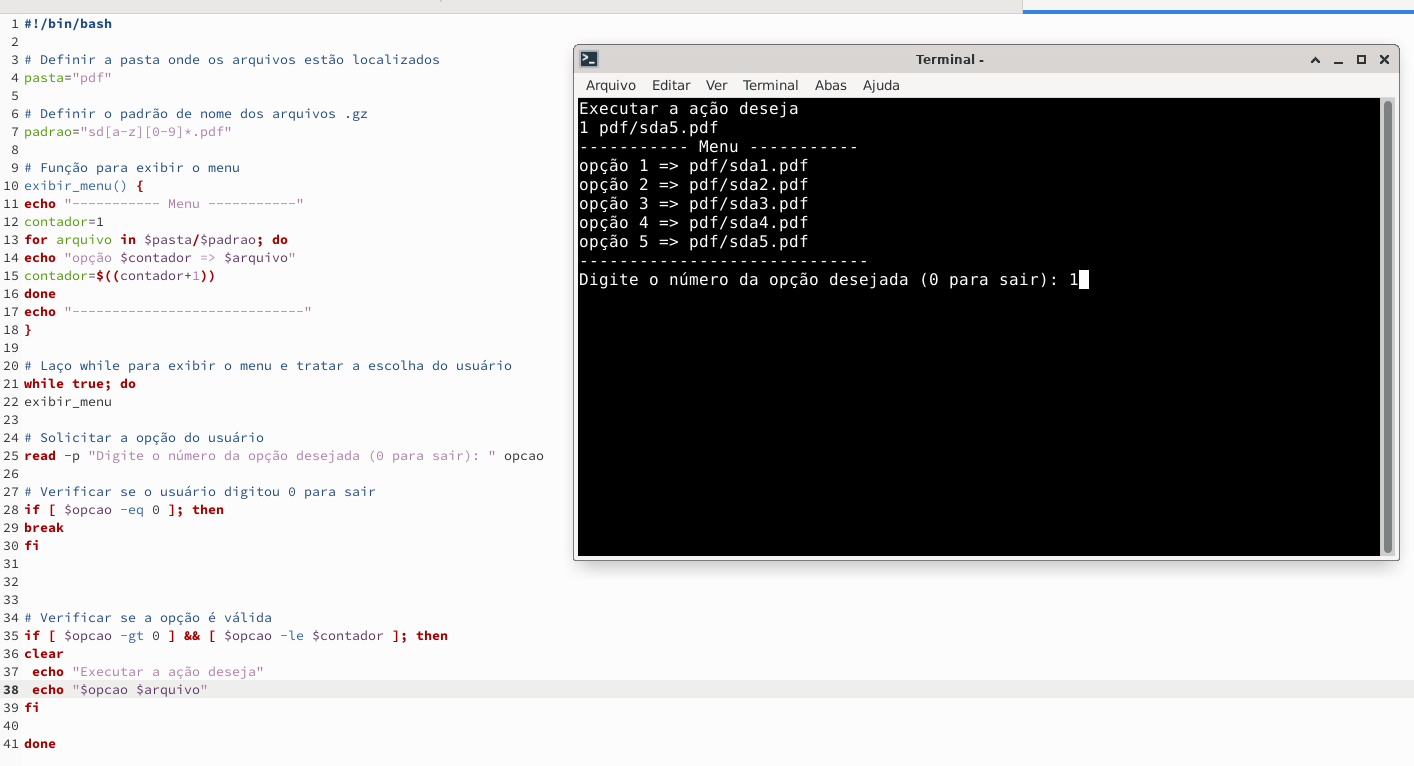
Task: Click the 'contador=1' line in editor
Action: [64, 221]
